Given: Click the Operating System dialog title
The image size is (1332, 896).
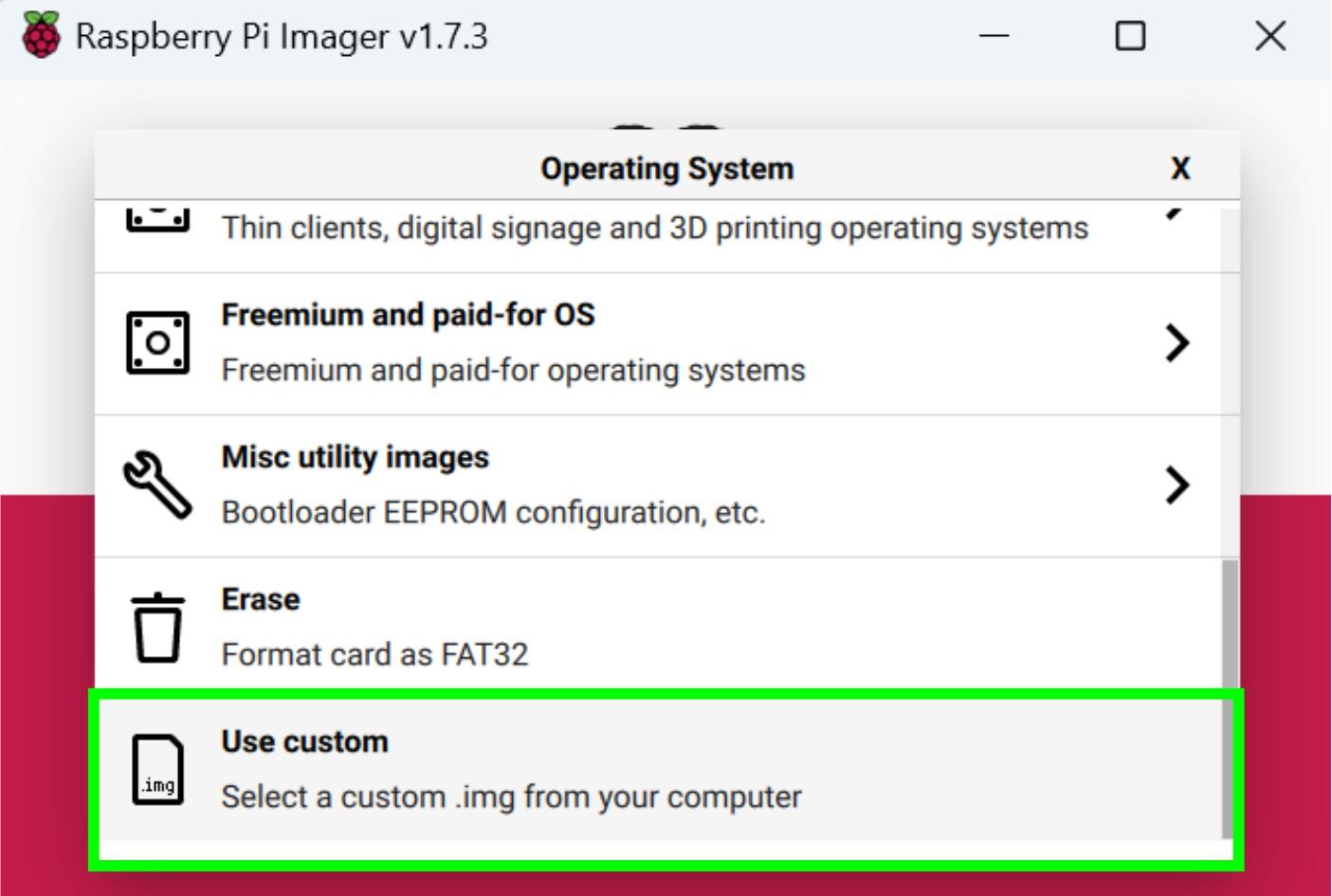Looking at the screenshot, I should point(666,169).
